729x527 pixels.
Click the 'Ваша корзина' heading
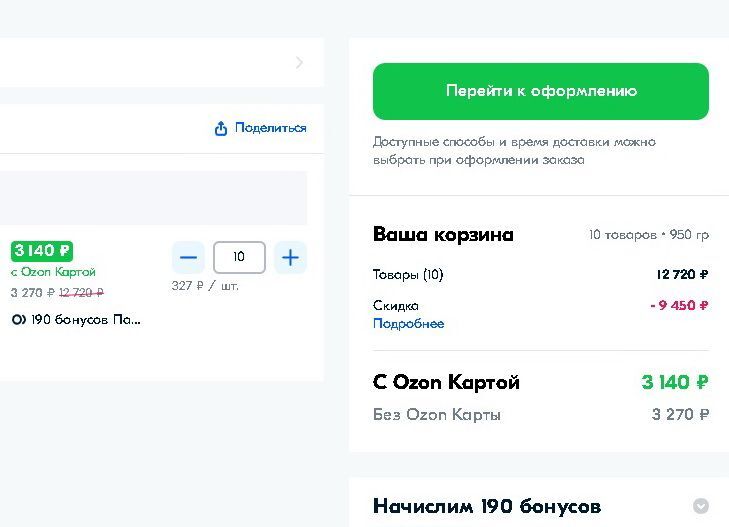tap(443, 234)
